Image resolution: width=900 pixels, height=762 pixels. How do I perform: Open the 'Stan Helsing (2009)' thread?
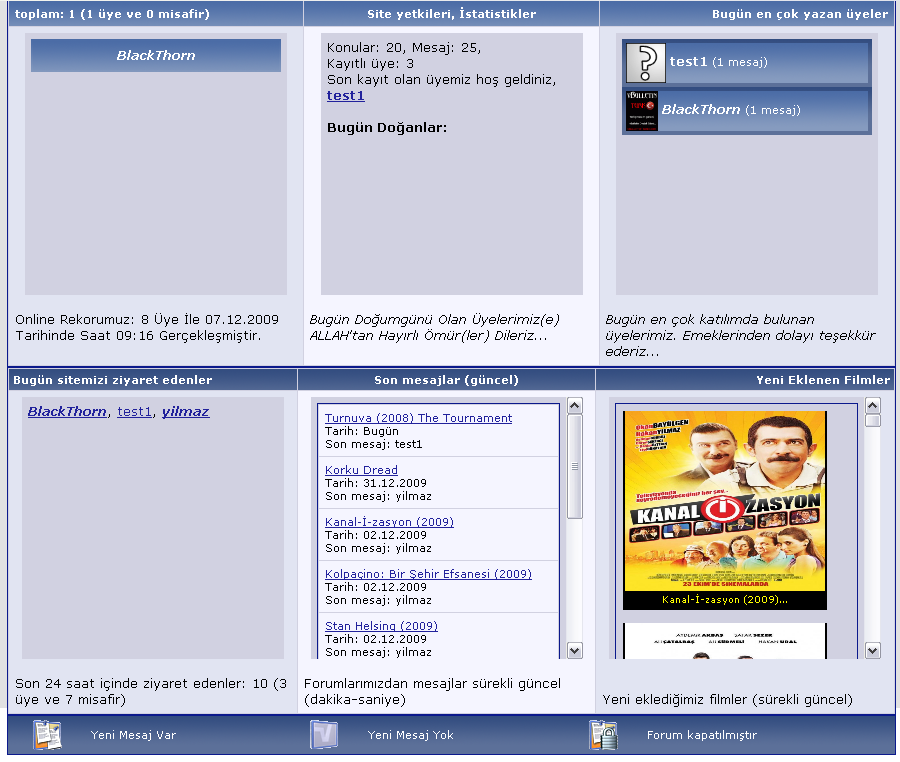pyautogui.click(x=381, y=626)
